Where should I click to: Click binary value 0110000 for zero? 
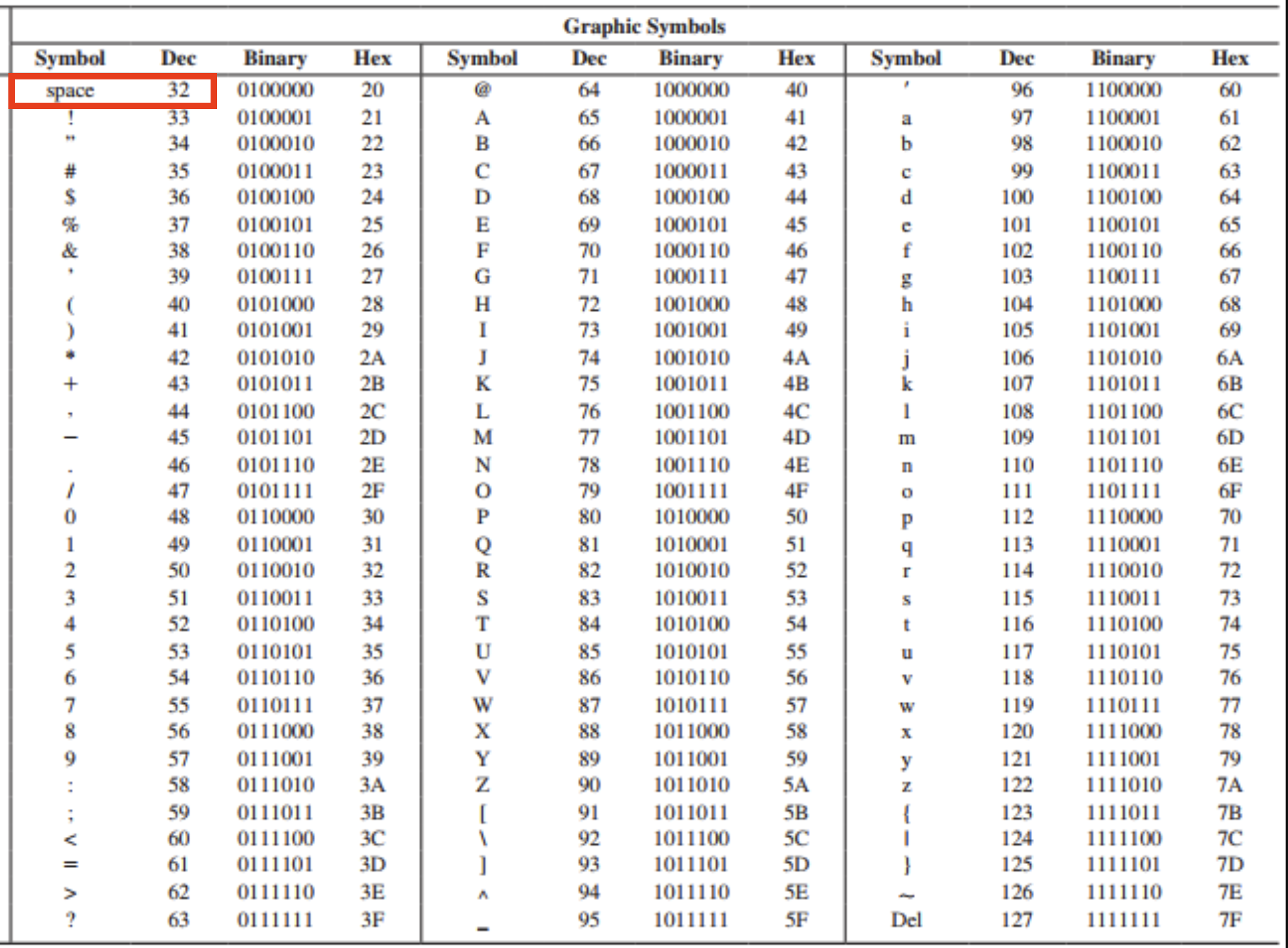point(275,517)
